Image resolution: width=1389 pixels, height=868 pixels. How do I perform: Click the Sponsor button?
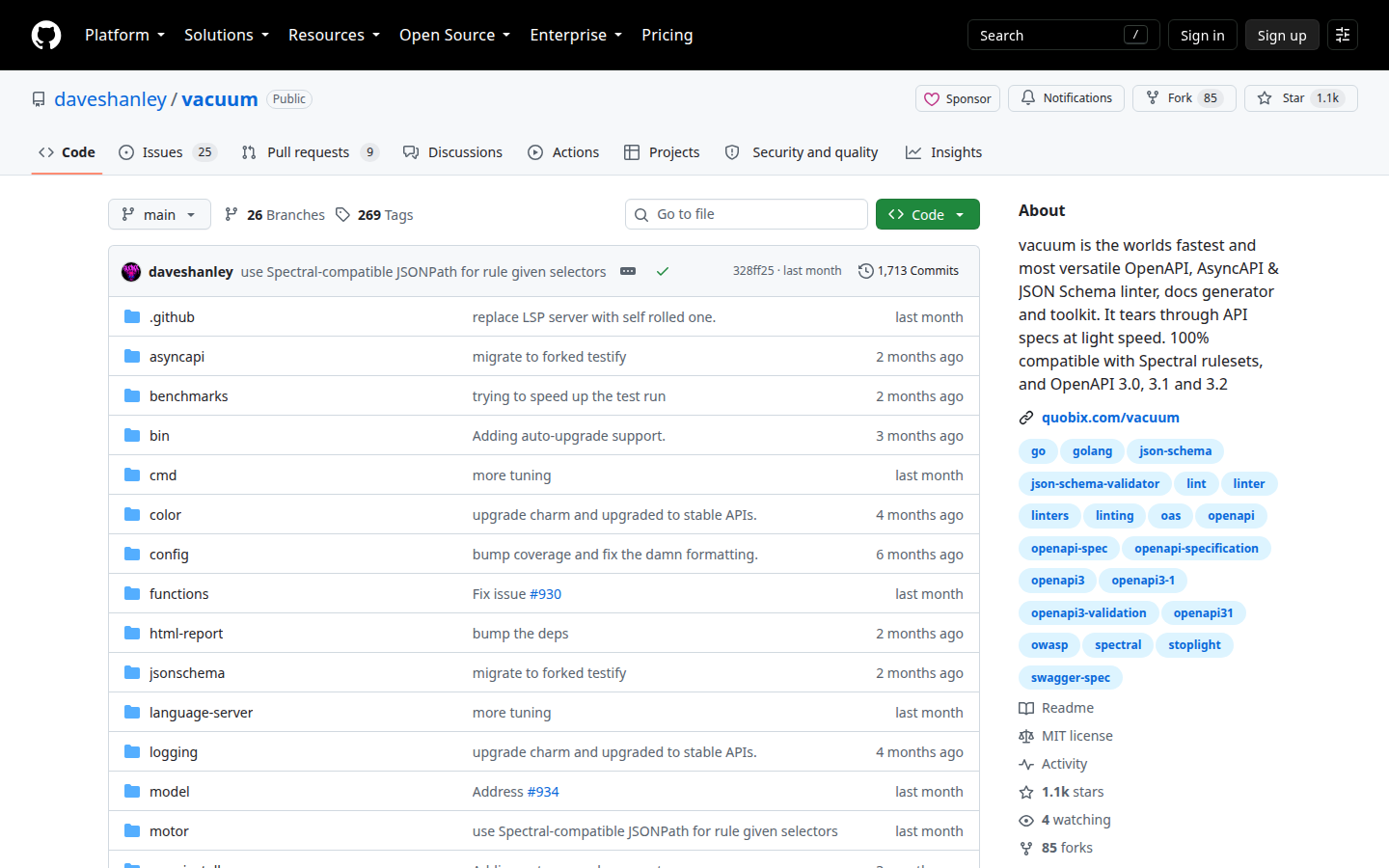(x=958, y=98)
